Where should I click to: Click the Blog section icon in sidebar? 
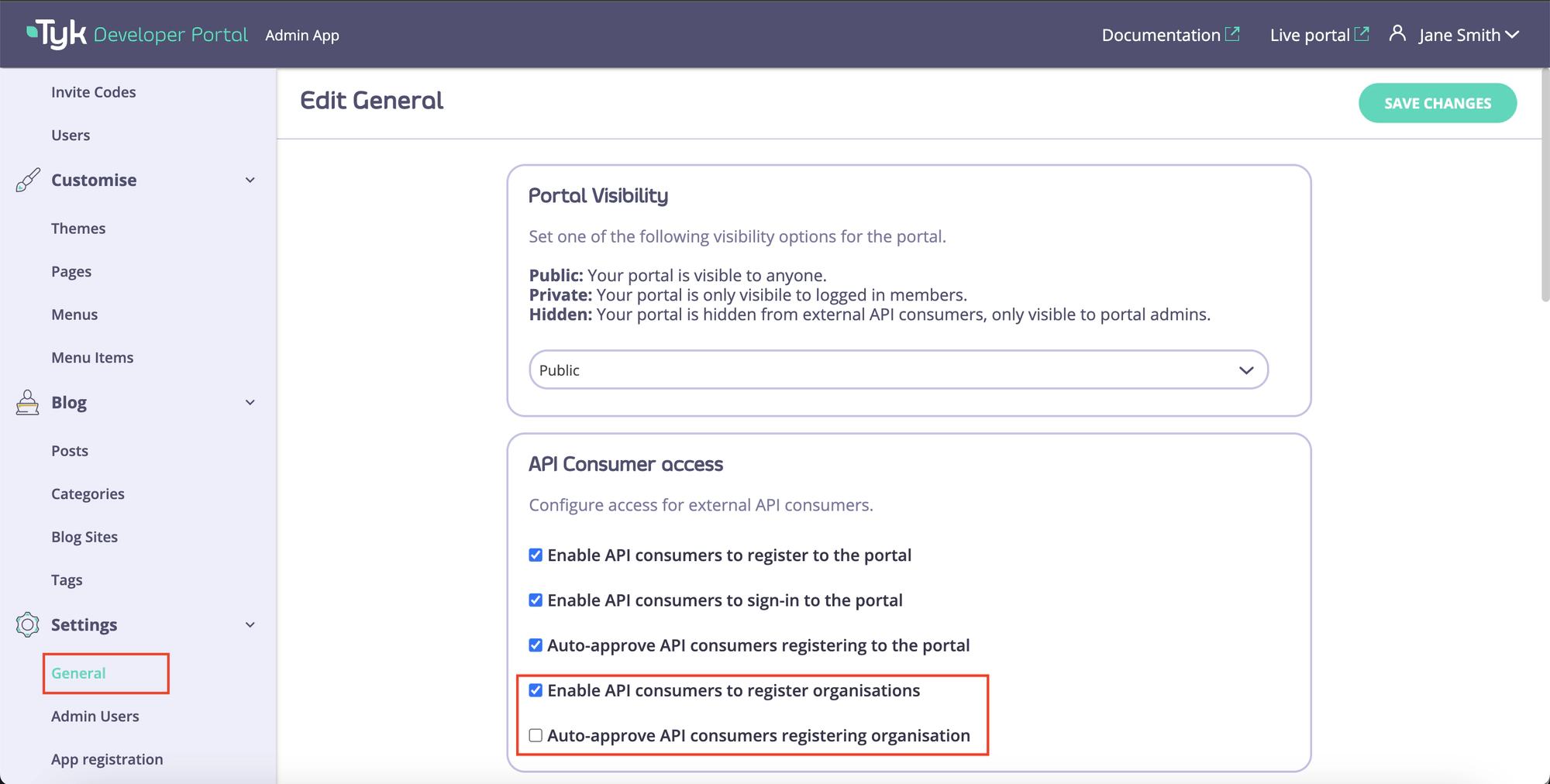(x=27, y=402)
